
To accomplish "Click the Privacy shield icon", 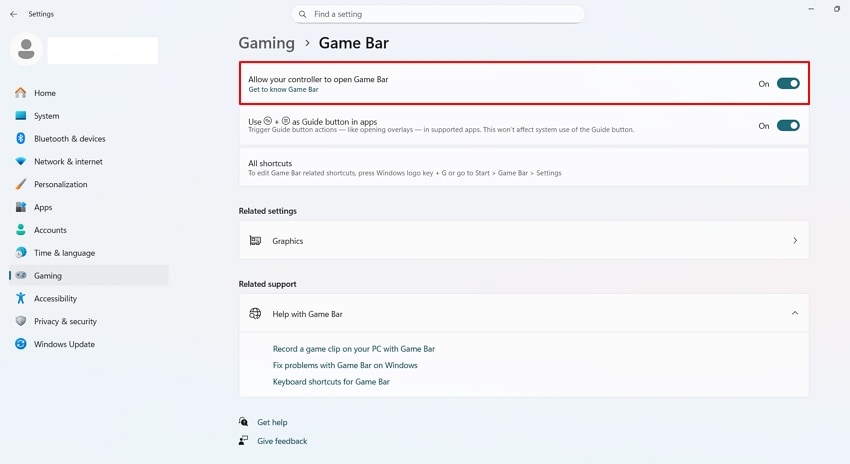I will click(21, 321).
